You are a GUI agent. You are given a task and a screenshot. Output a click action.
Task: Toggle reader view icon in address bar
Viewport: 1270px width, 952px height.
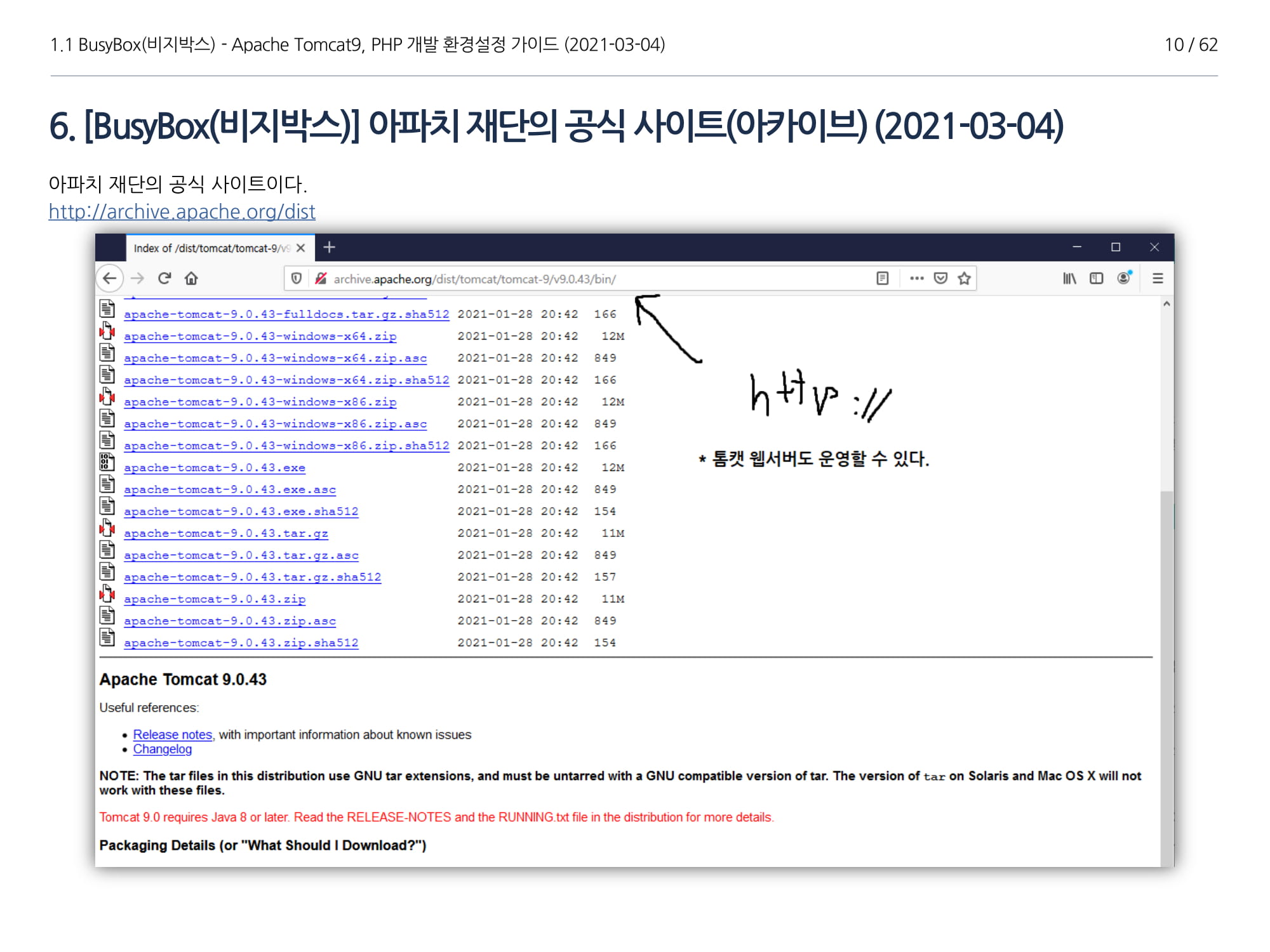882,279
